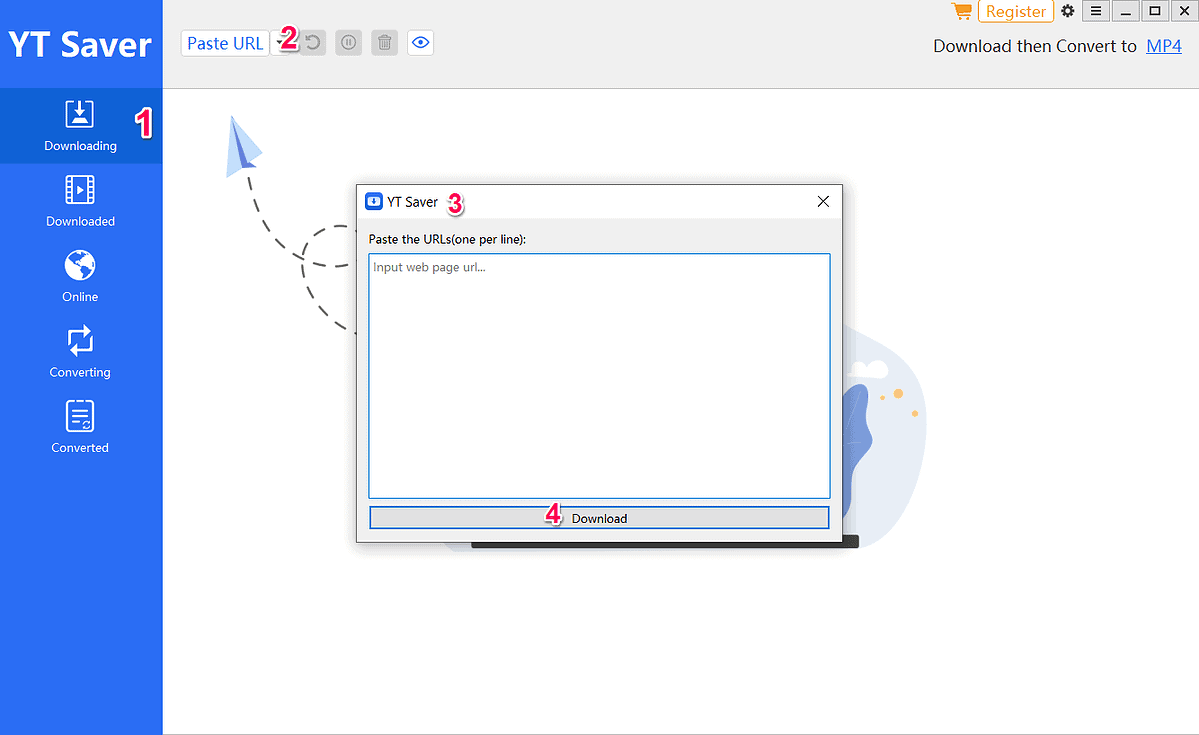This screenshot has width=1199, height=735.
Task: Open the Downloading section in sidebar
Action: click(x=80, y=125)
